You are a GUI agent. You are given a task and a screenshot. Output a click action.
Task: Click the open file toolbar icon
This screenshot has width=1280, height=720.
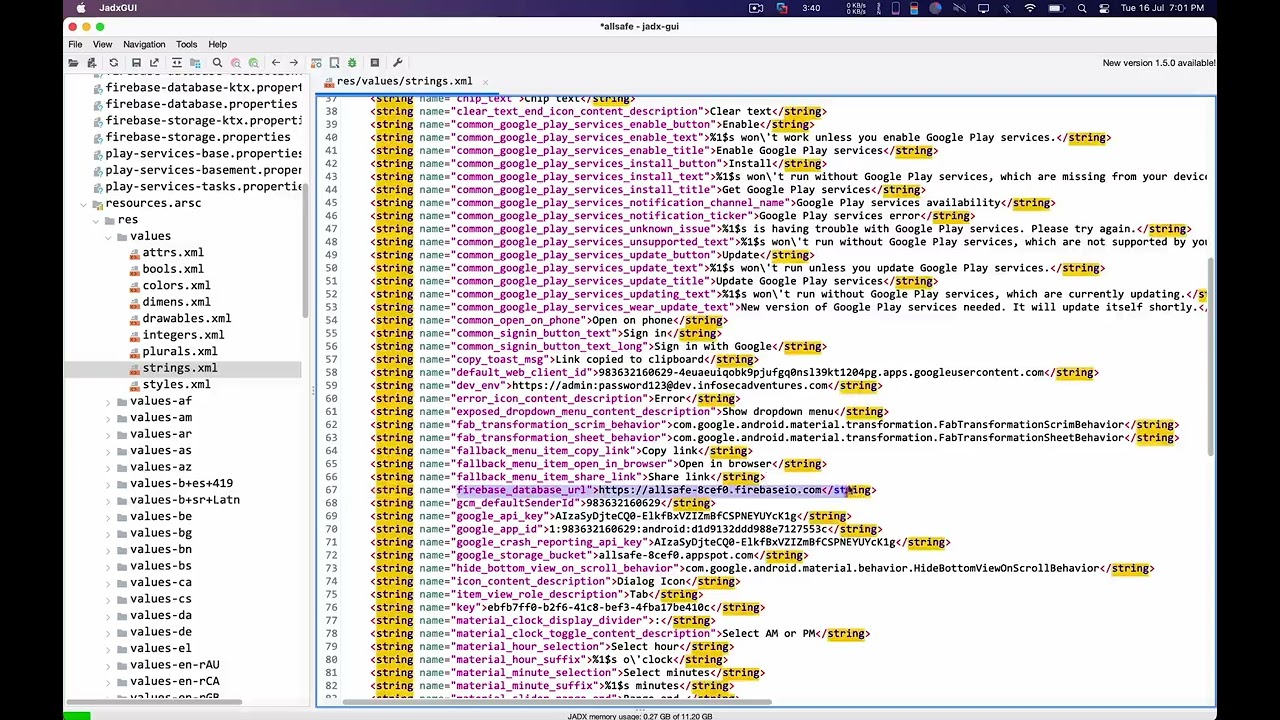(x=74, y=63)
